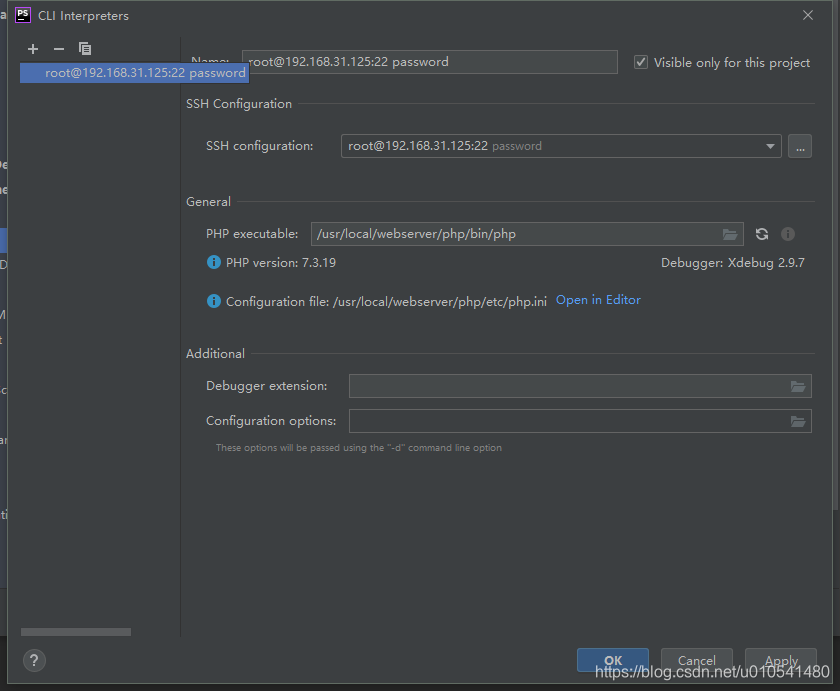Browse for PHP executable folder icon
840x691 pixels.
[730, 234]
